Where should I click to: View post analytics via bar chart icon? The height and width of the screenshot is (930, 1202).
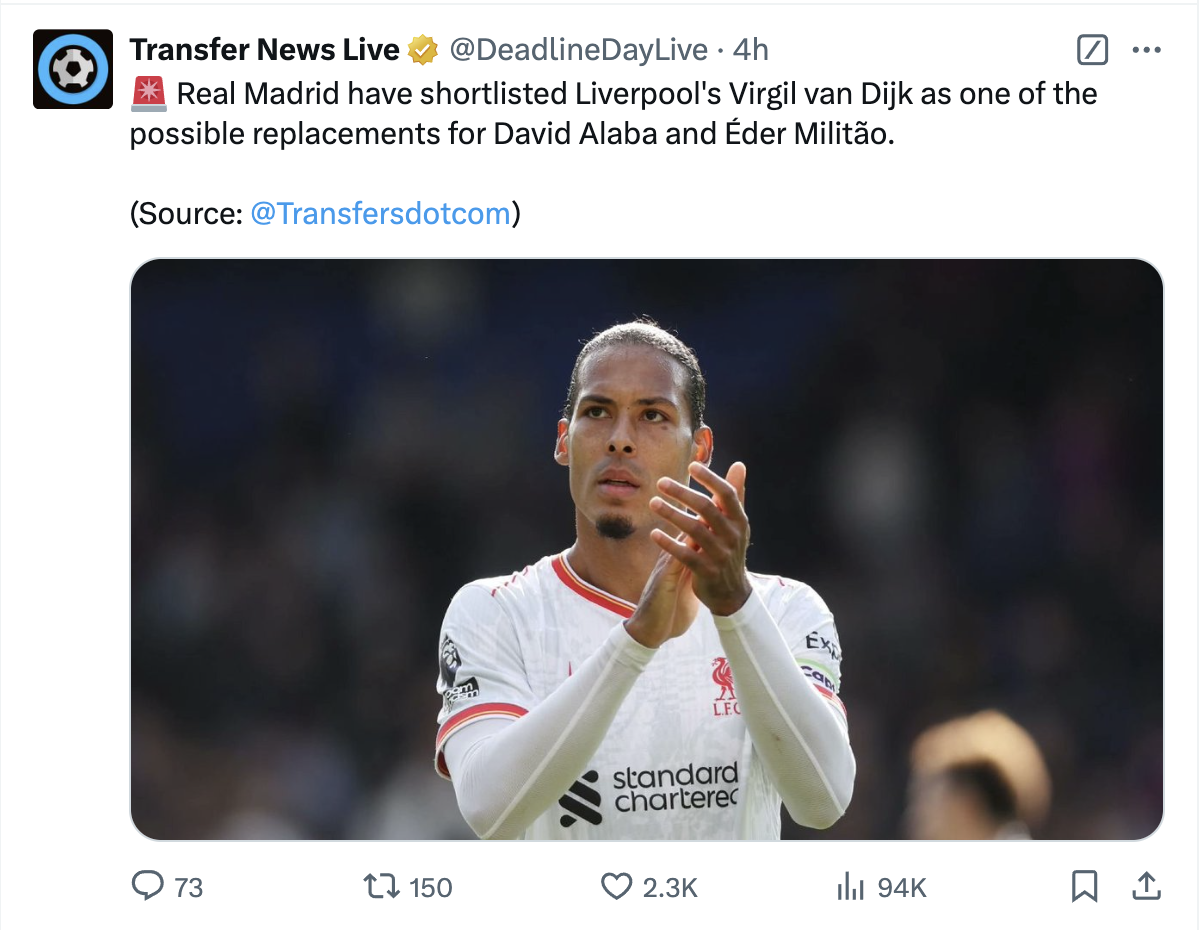click(850, 886)
